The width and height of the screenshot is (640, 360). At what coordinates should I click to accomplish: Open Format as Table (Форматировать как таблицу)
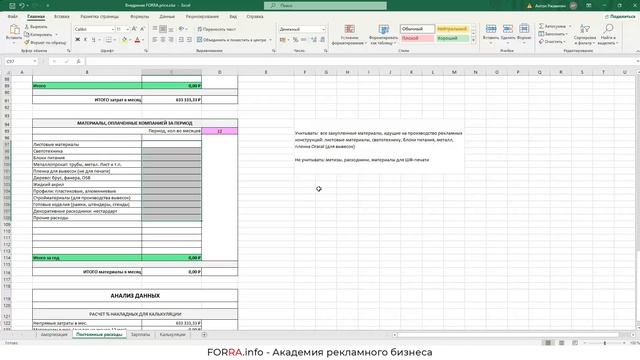point(383,35)
